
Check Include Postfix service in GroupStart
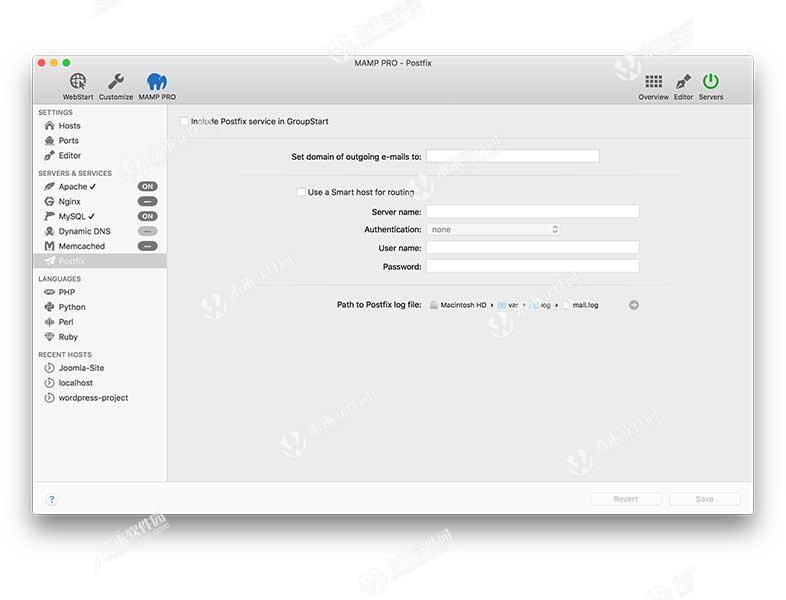[x=184, y=121]
